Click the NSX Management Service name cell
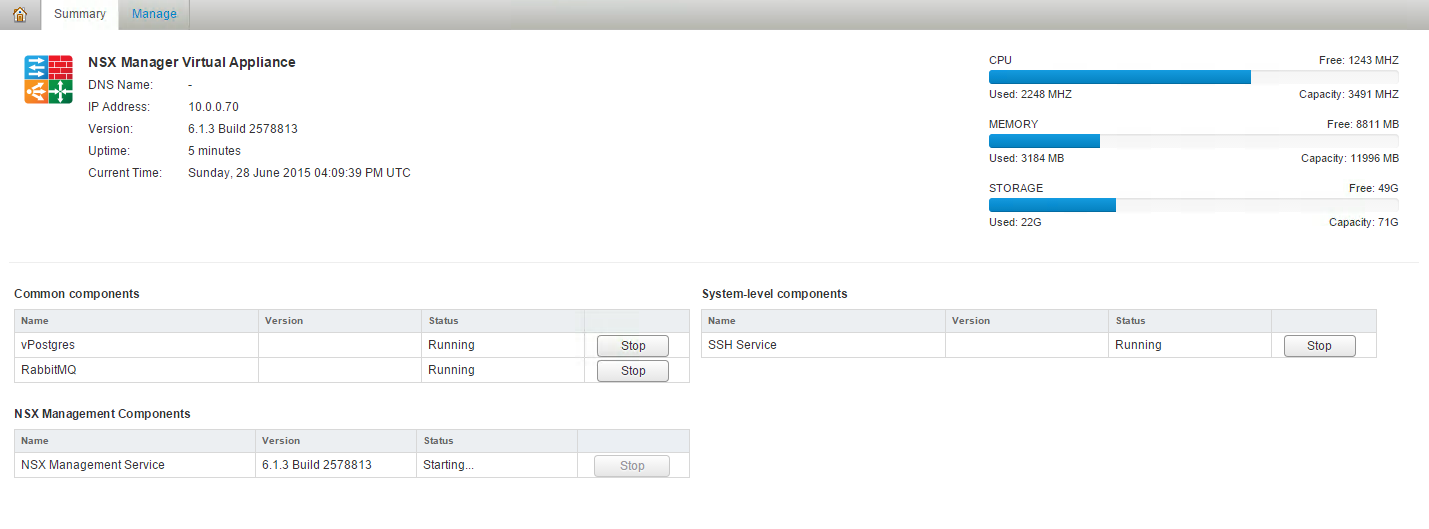 [93, 465]
